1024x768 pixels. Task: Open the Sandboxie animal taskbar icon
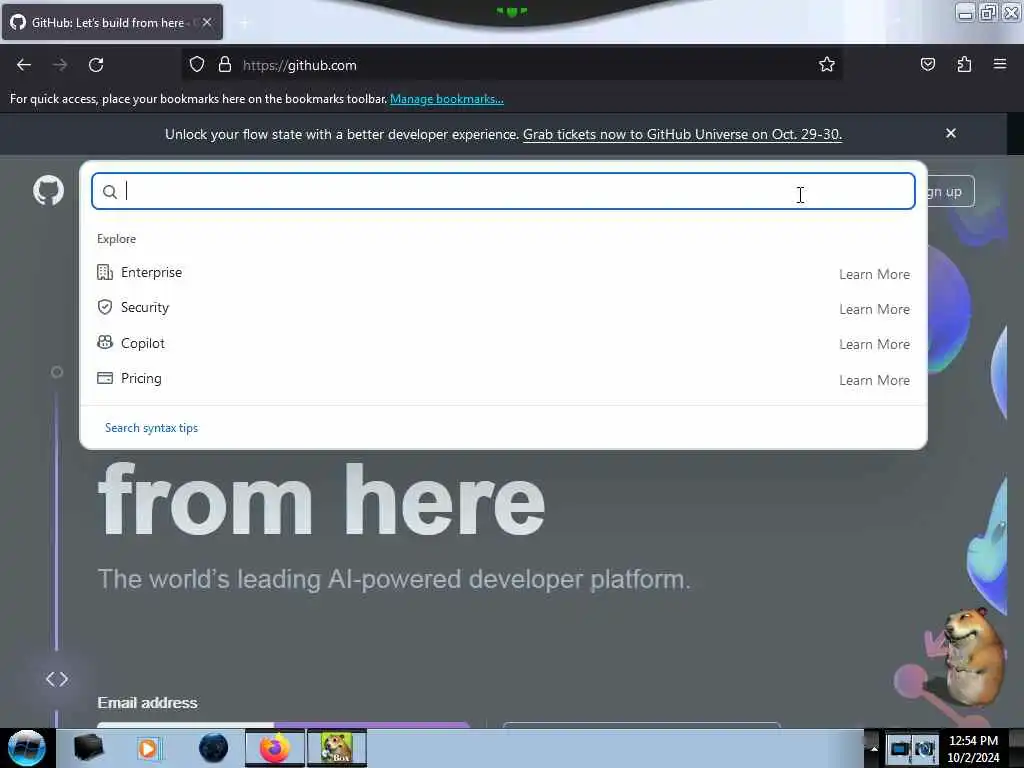(337, 748)
